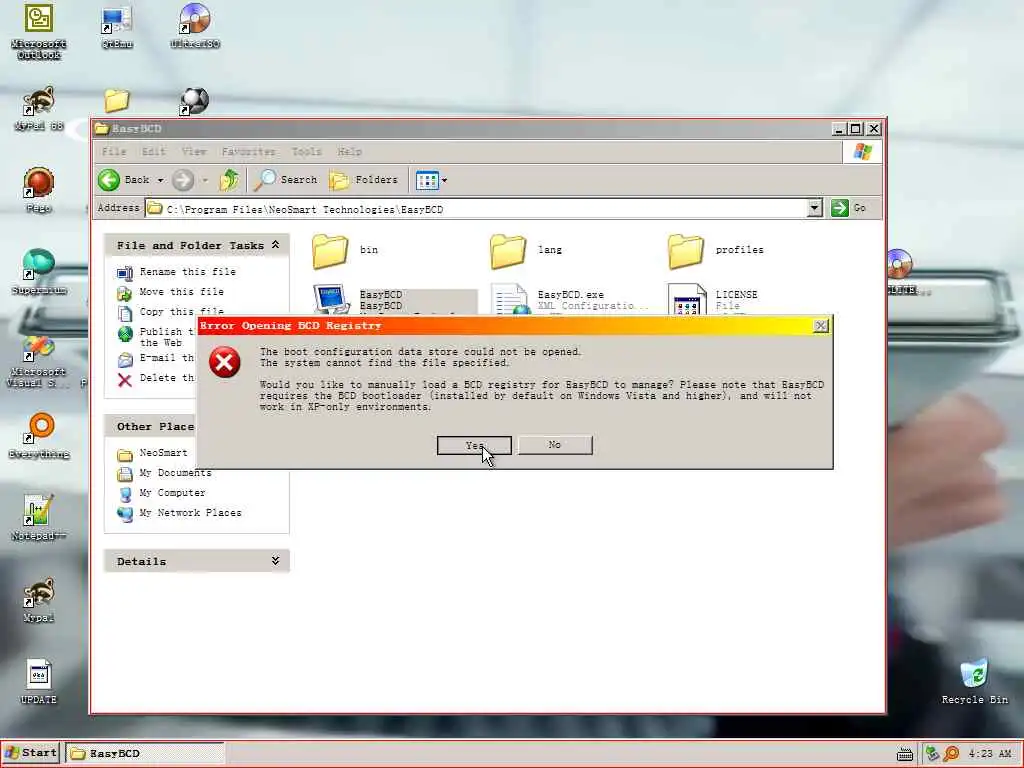Expand the Address bar dropdown
The image size is (1024, 768).
(814, 208)
